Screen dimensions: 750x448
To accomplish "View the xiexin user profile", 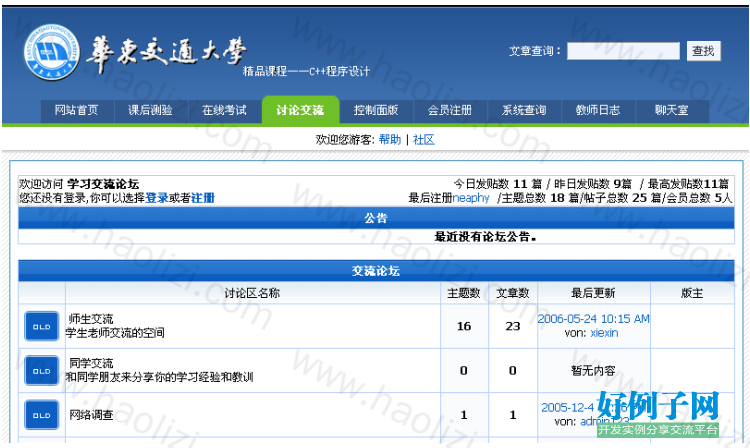I will point(605,333).
